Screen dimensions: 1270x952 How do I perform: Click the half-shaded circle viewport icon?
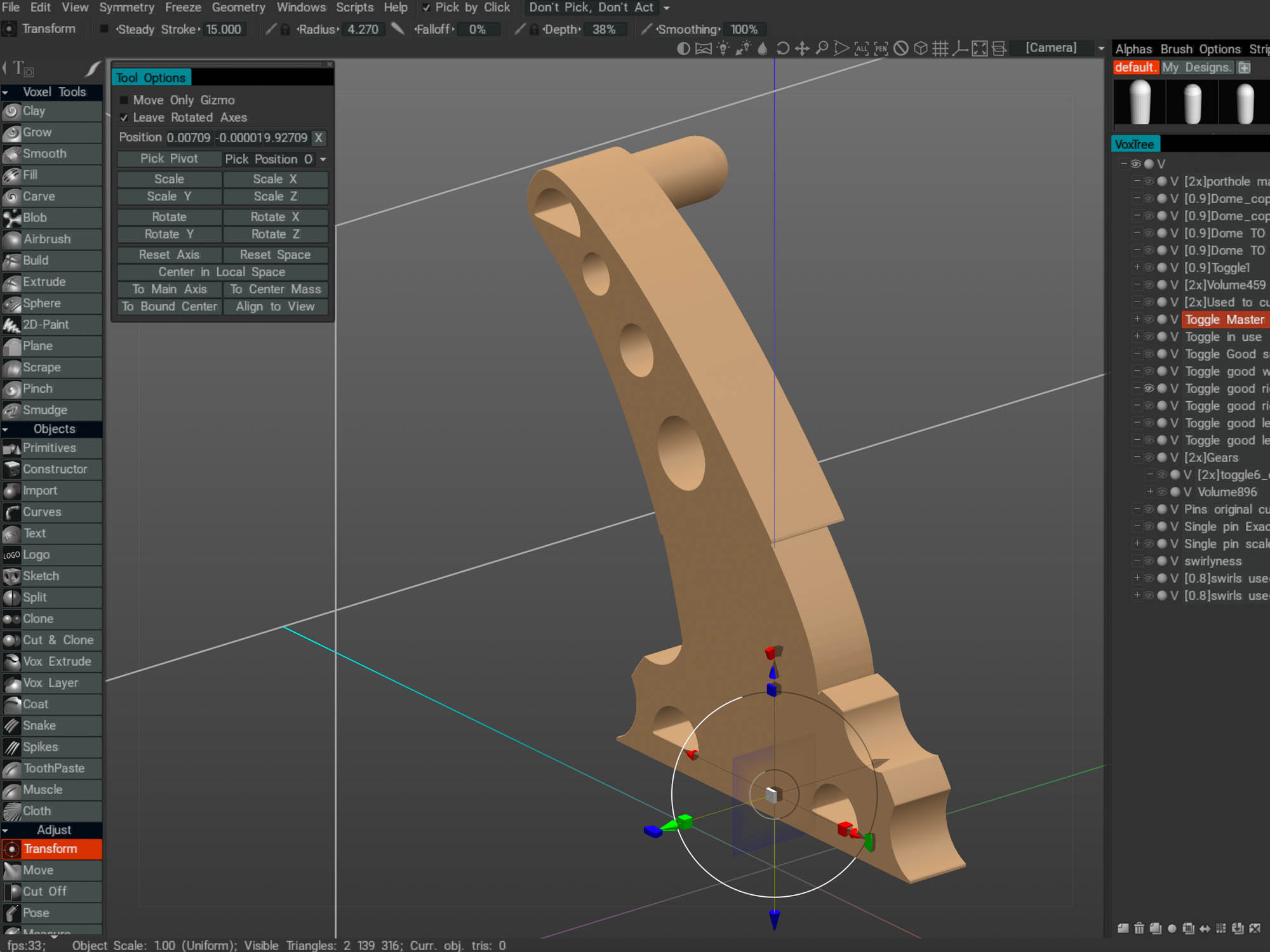coord(683,48)
